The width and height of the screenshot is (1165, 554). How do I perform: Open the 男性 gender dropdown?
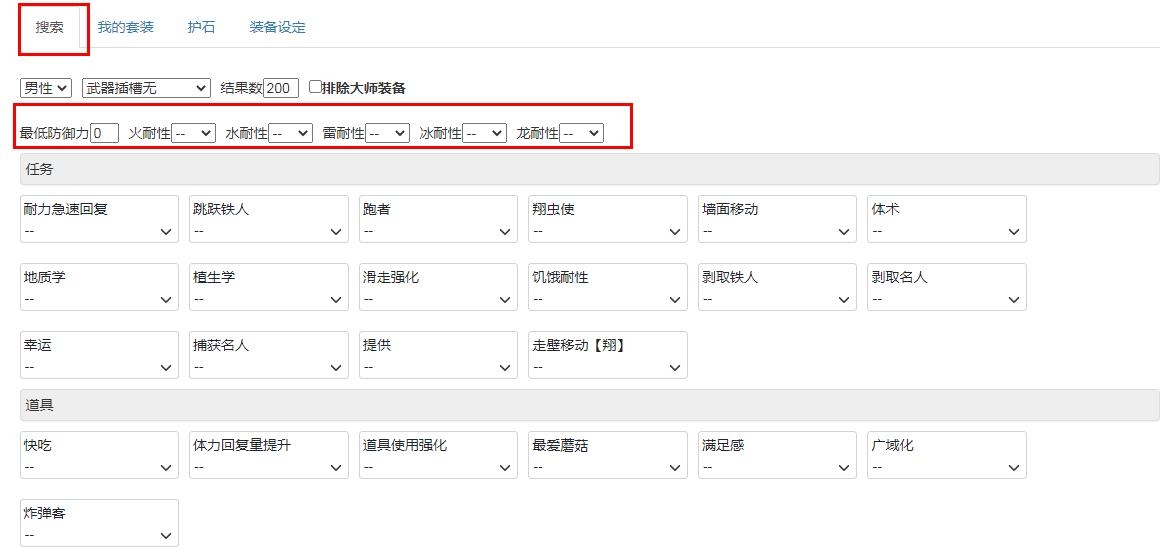click(45, 88)
